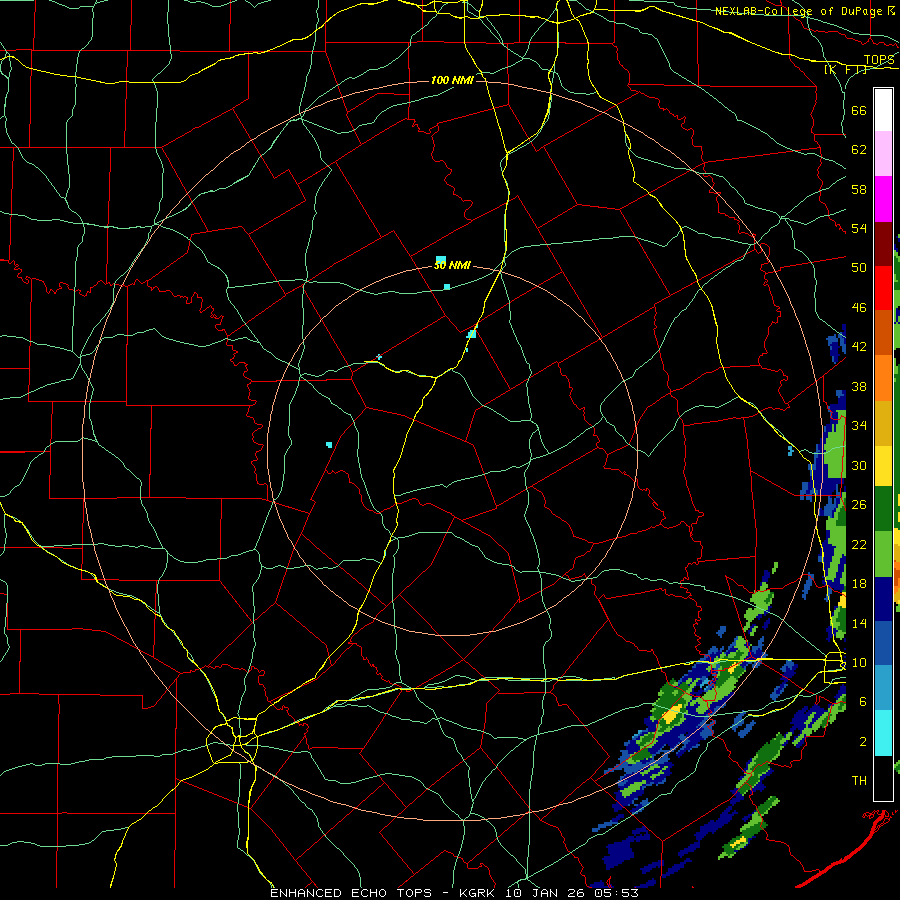Click the cyan legend swatch near 2
This screenshot has width=900, height=900.
[x=883, y=733]
